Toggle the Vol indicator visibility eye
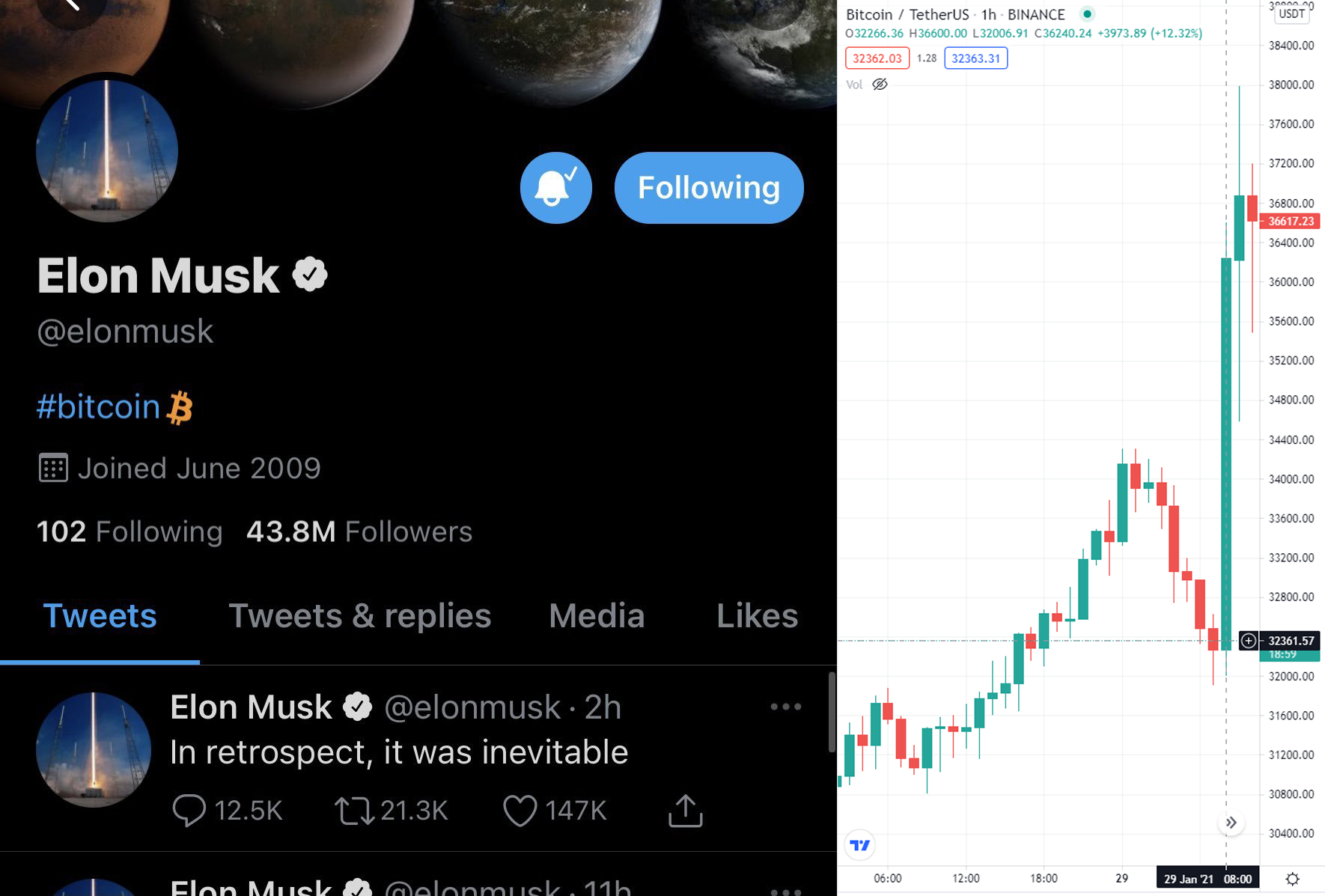This screenshot has width=1325, height=896. click(x=880, y=85)
